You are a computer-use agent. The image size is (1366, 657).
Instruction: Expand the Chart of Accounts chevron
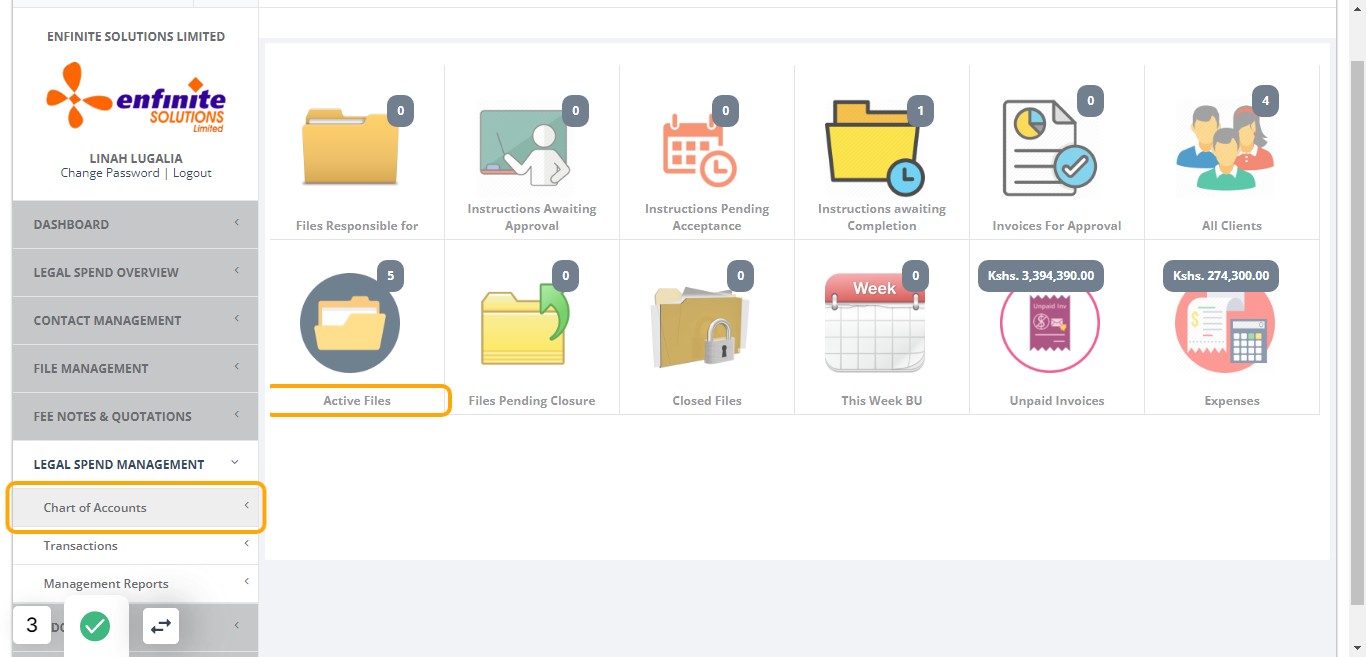click(x=246, y=506)
